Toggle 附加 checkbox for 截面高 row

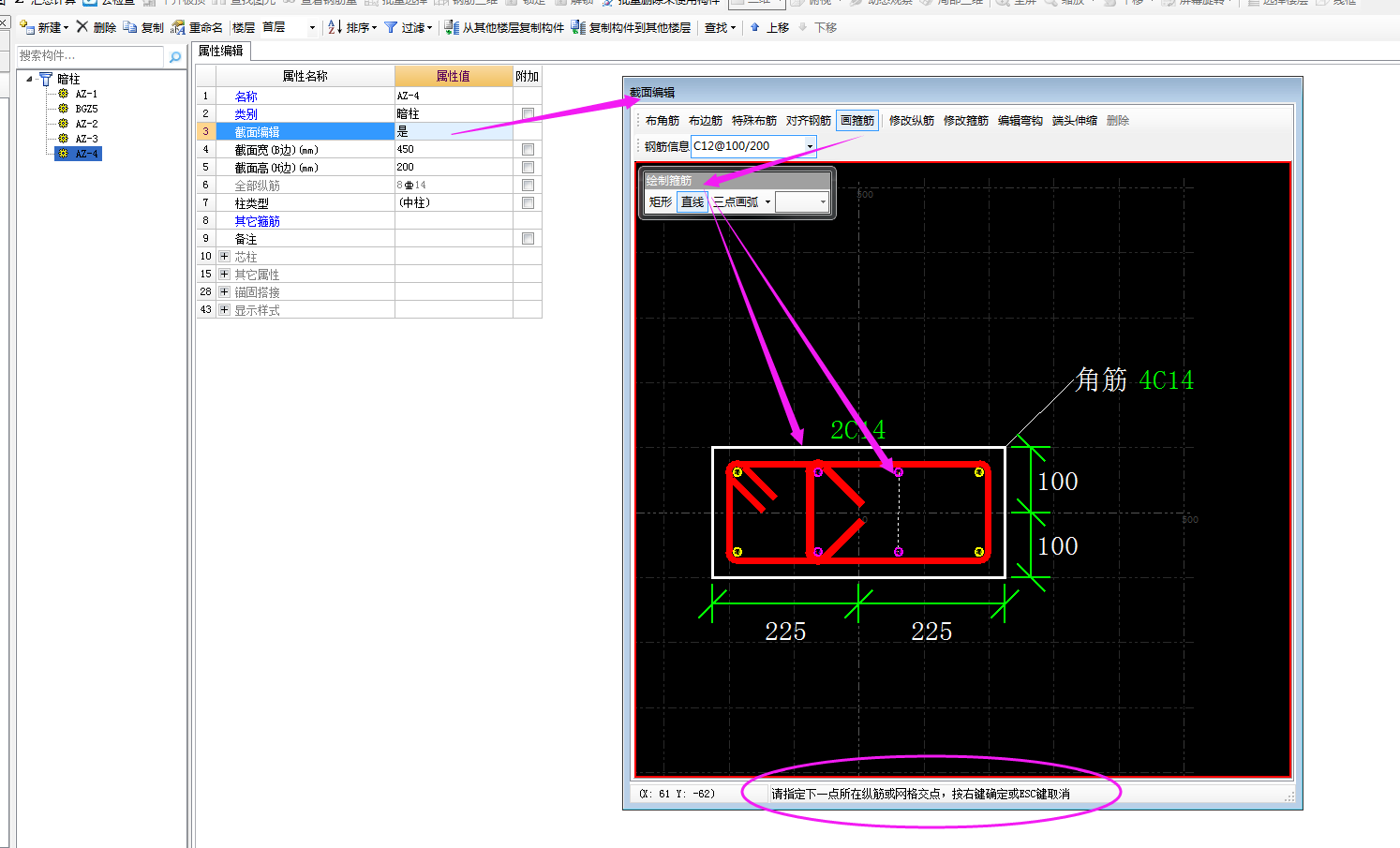528,167
